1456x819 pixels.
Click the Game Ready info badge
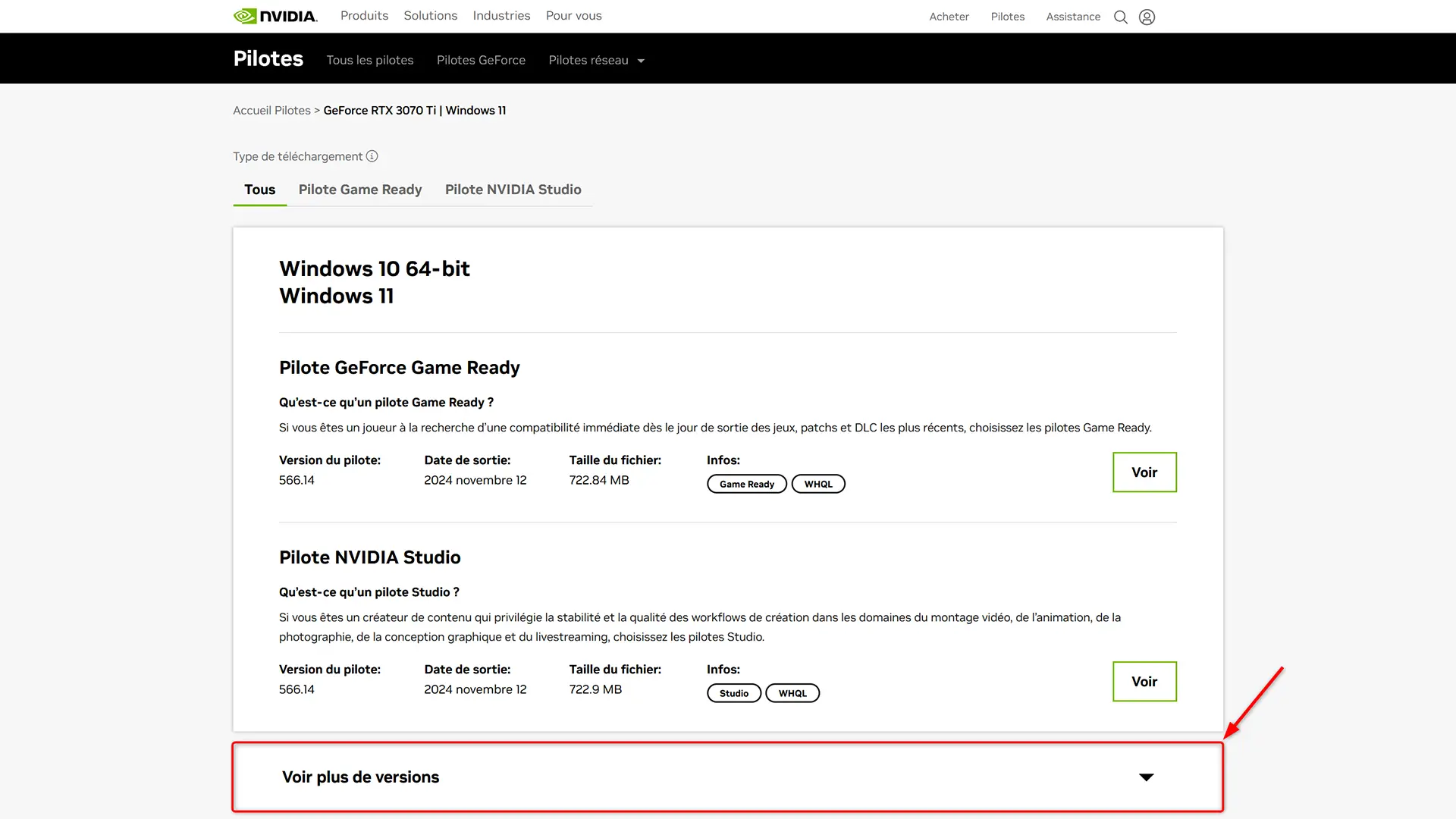pyautogui.click(x=747, y=484)
